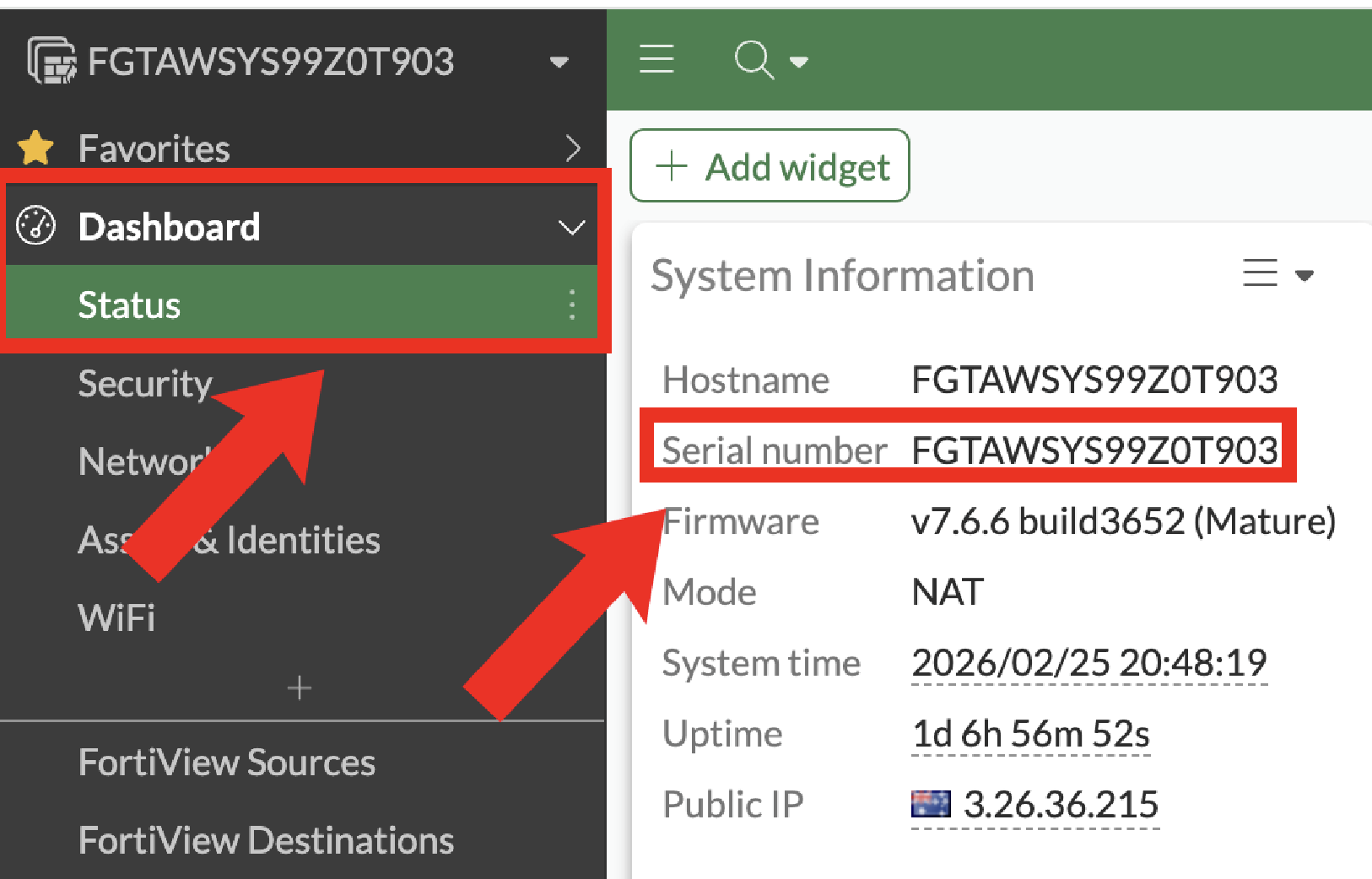1372x879 pixels.
Task: Open the Status three-dot options menu
Action: [x=572, y=305]
